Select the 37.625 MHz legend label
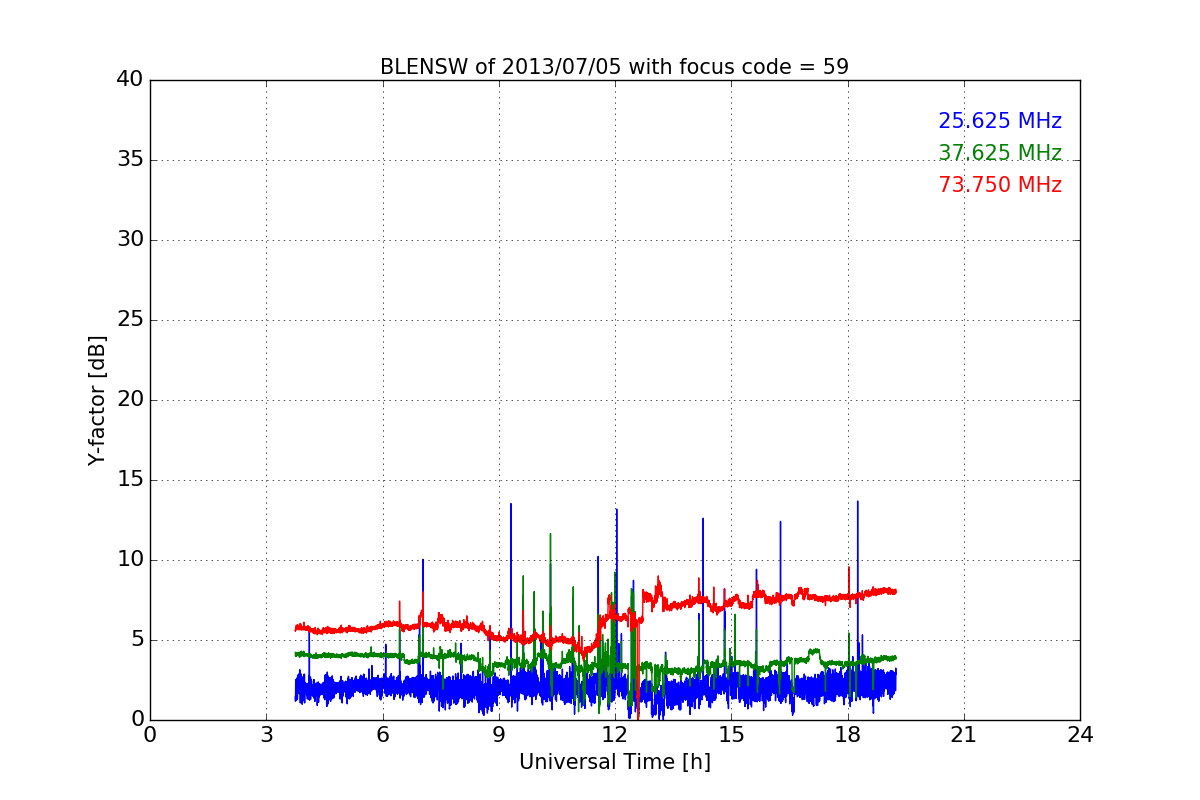This screenshot has height=800, width=1200. (1000, 153)
